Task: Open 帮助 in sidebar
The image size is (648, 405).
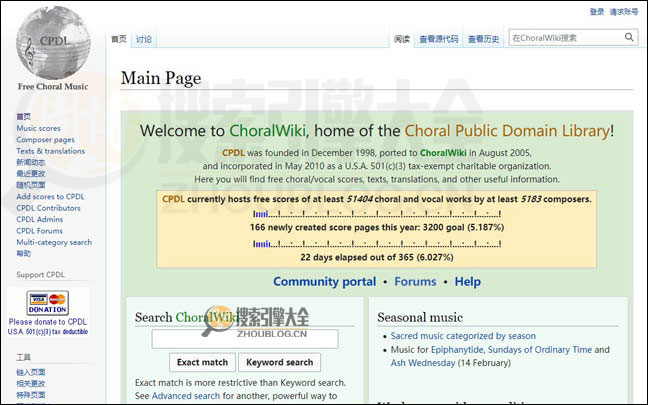Action: [23, 253]
